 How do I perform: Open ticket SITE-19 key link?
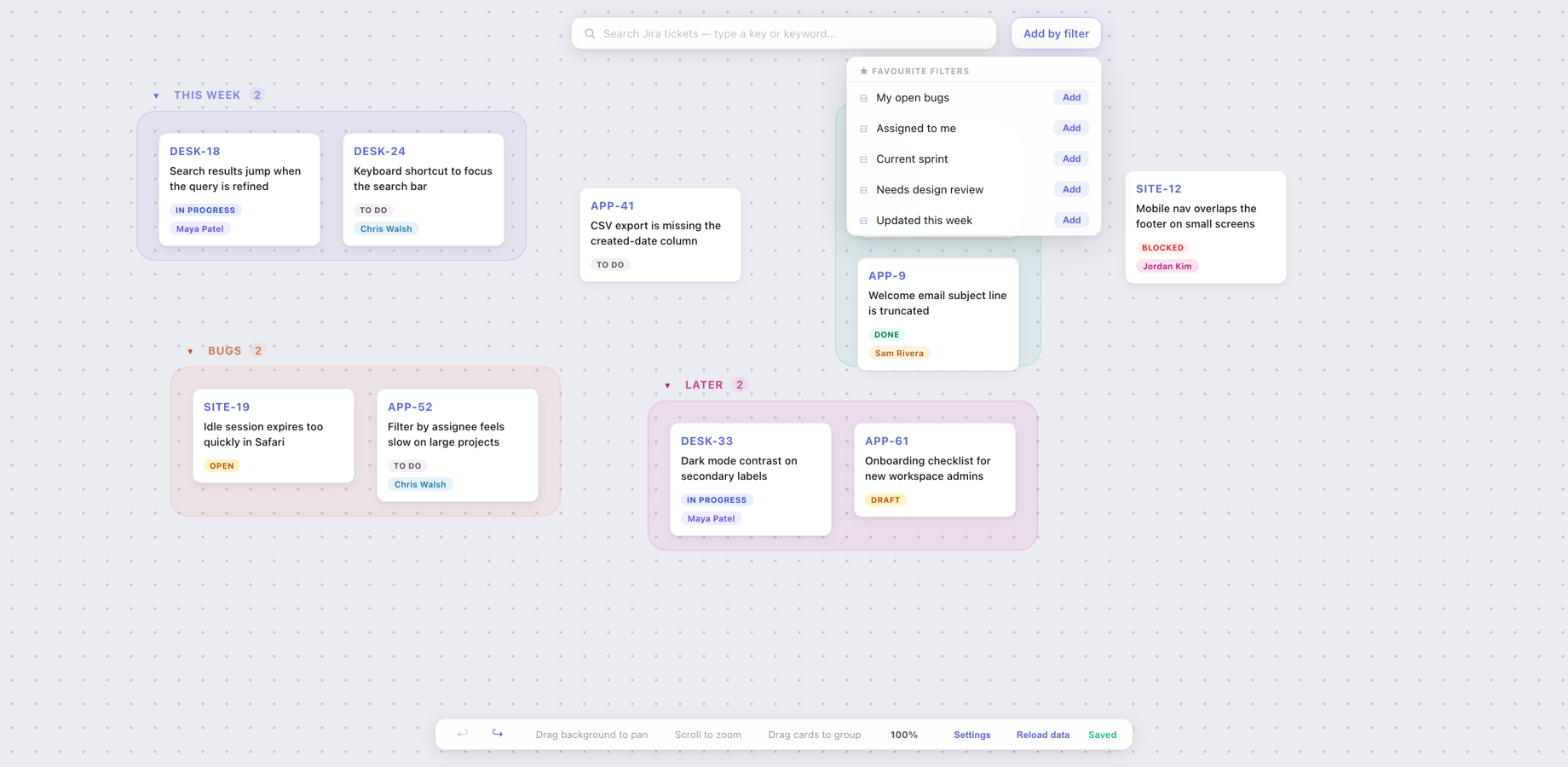tap(227, 407)
